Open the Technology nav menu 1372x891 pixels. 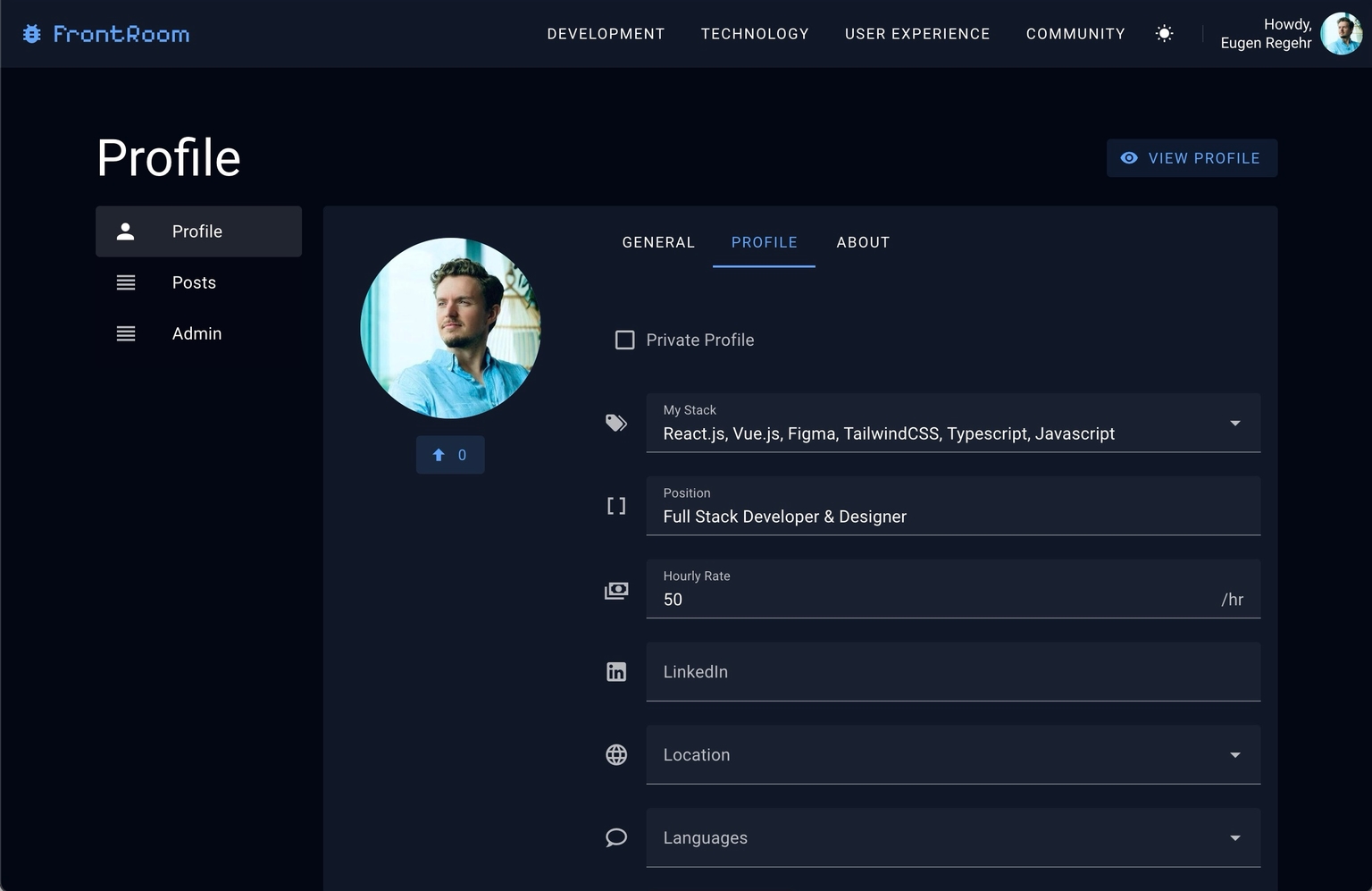[x=755, y=34]
